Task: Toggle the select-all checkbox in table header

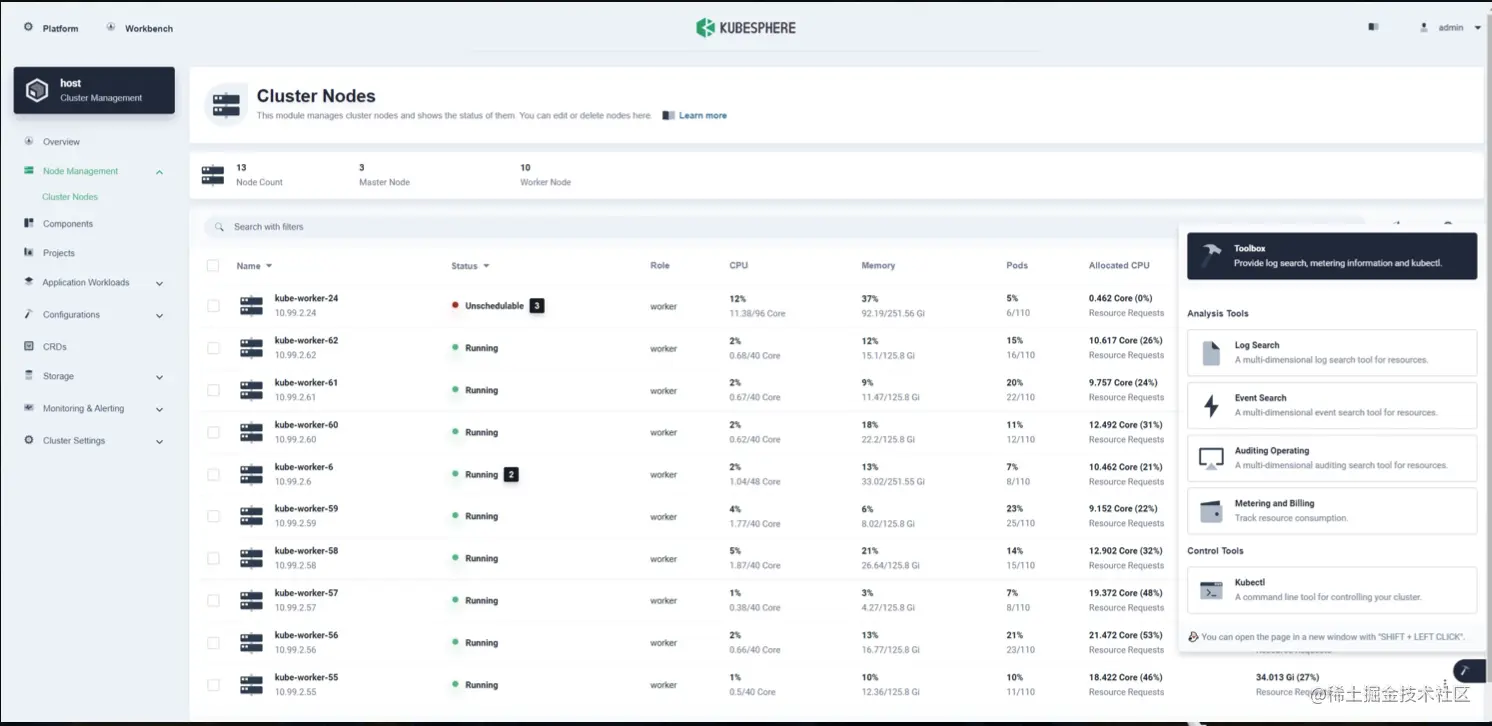Action: pyautogui.click(x=213, y=266)
